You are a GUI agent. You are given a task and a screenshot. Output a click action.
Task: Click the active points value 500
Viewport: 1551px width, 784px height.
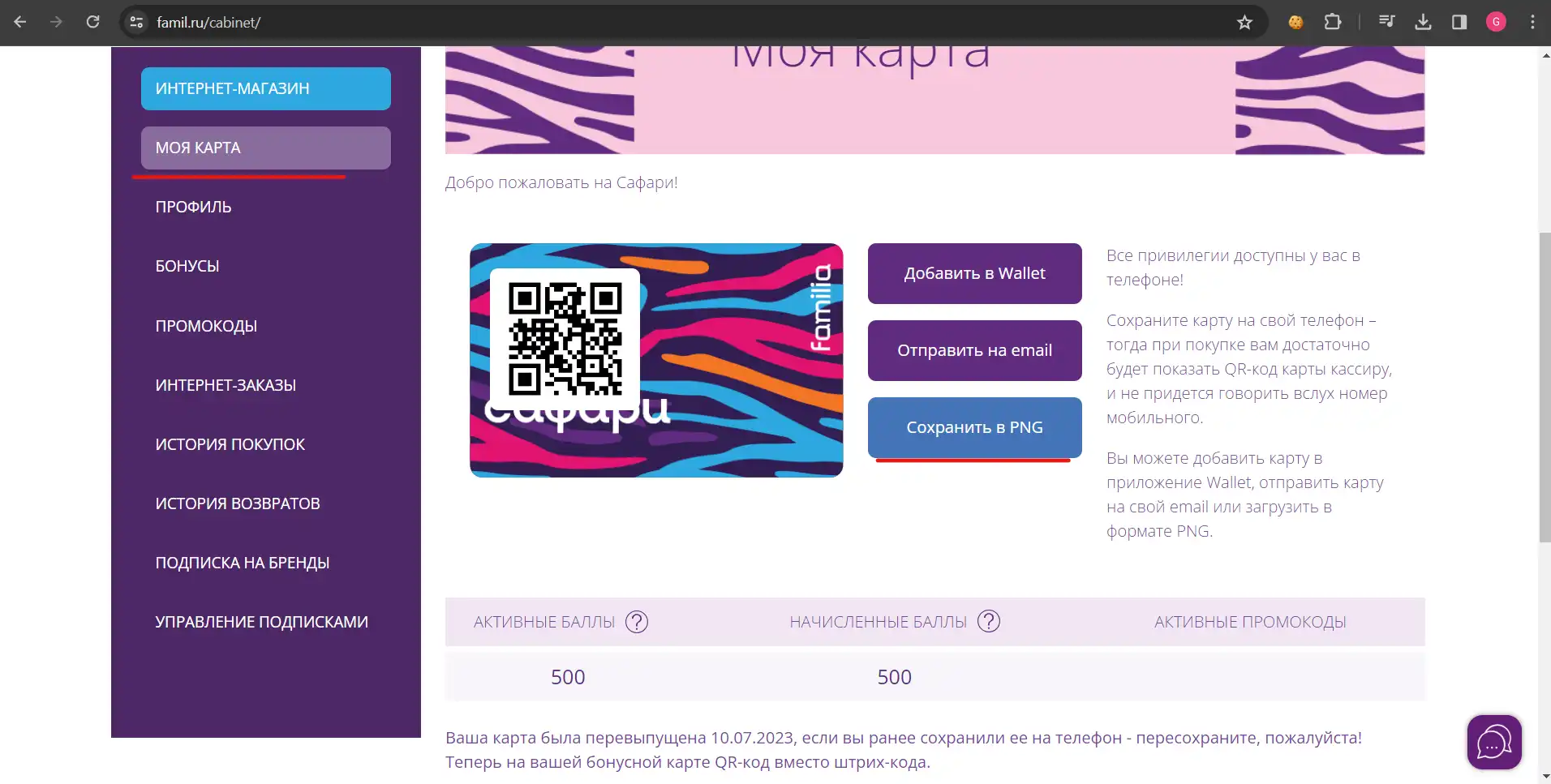point(568,677)
